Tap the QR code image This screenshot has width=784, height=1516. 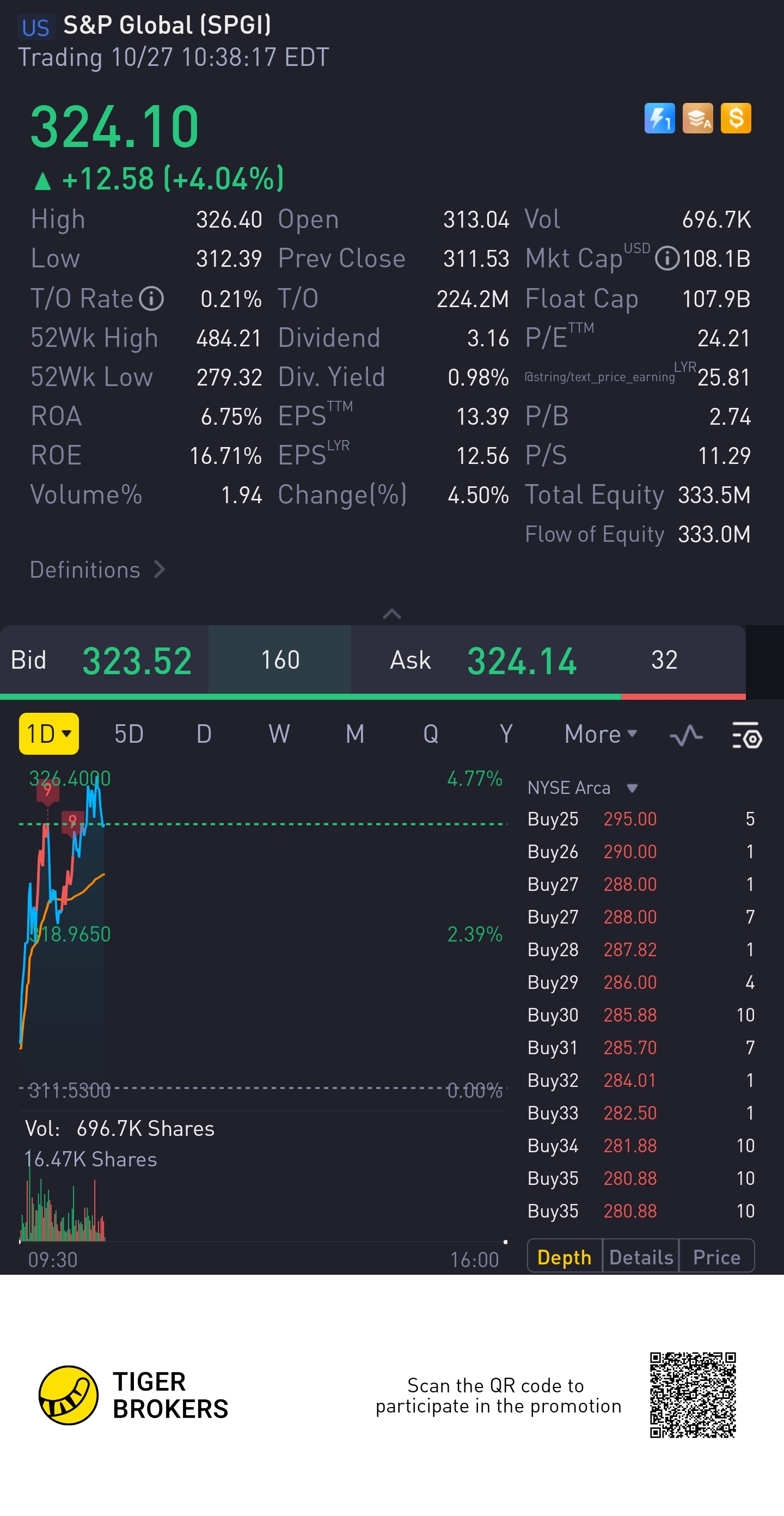pyautogui.click(x=693, y=1395)
